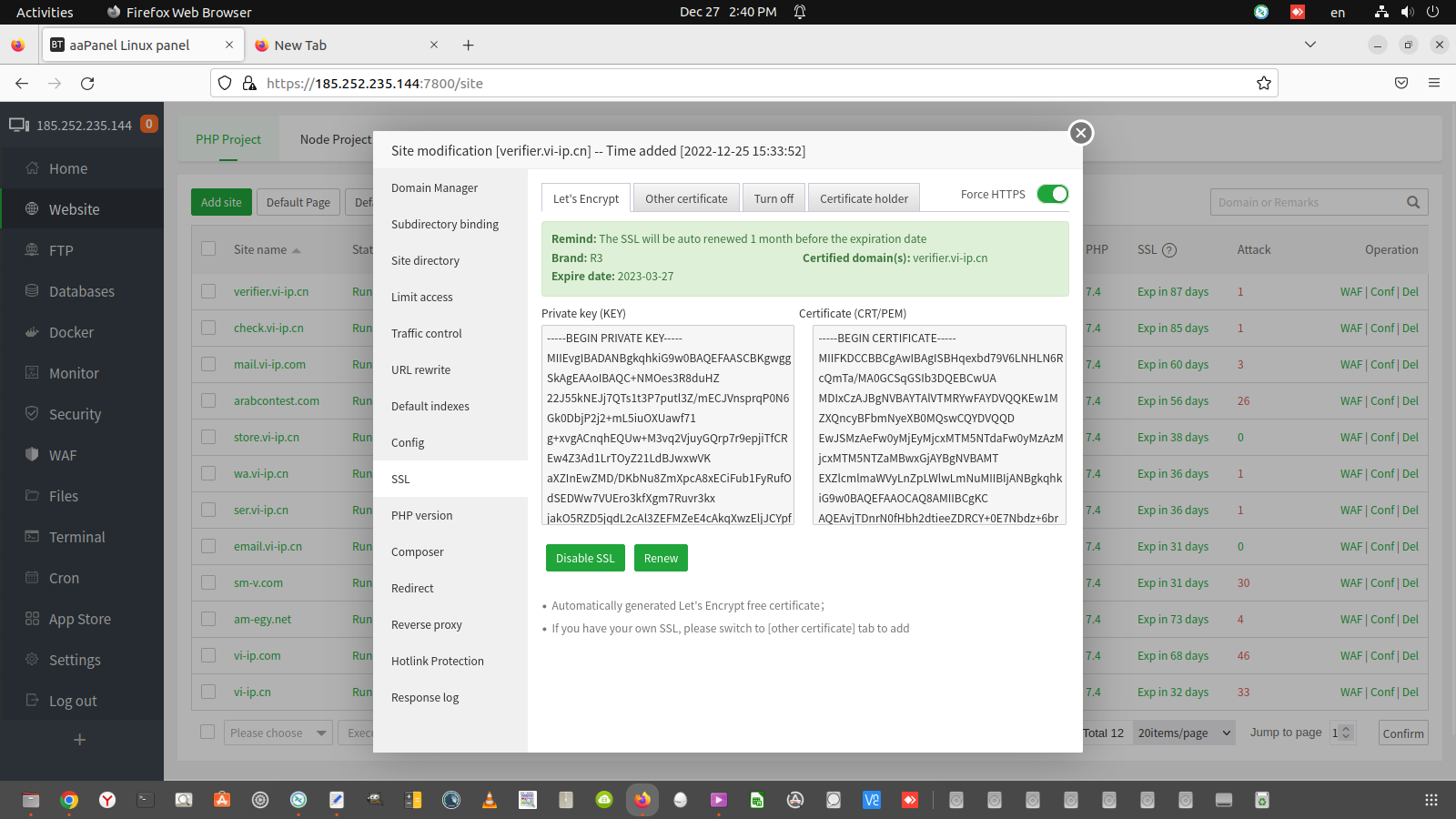Open Conf link for vi-ip.cn row
The height and width of the screenshot is (819, 1456).
click(1382, 692)
